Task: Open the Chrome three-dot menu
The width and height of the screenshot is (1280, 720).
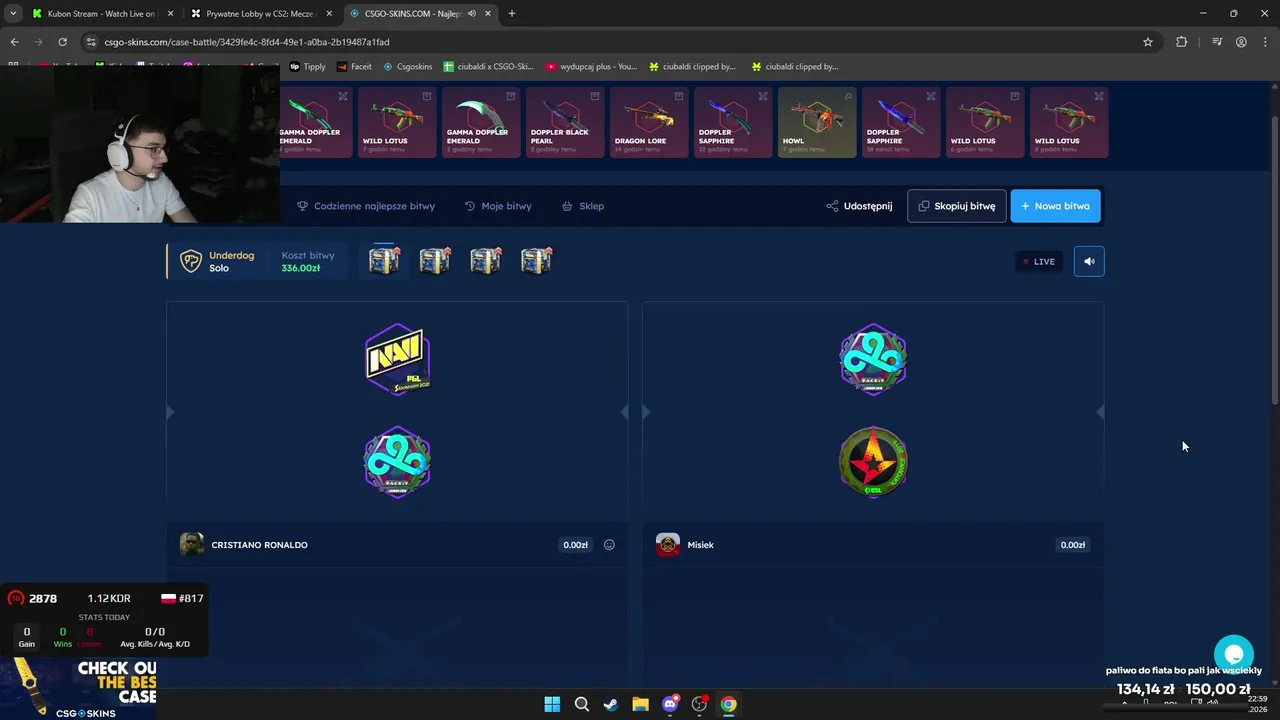Action: point(1265,42)
